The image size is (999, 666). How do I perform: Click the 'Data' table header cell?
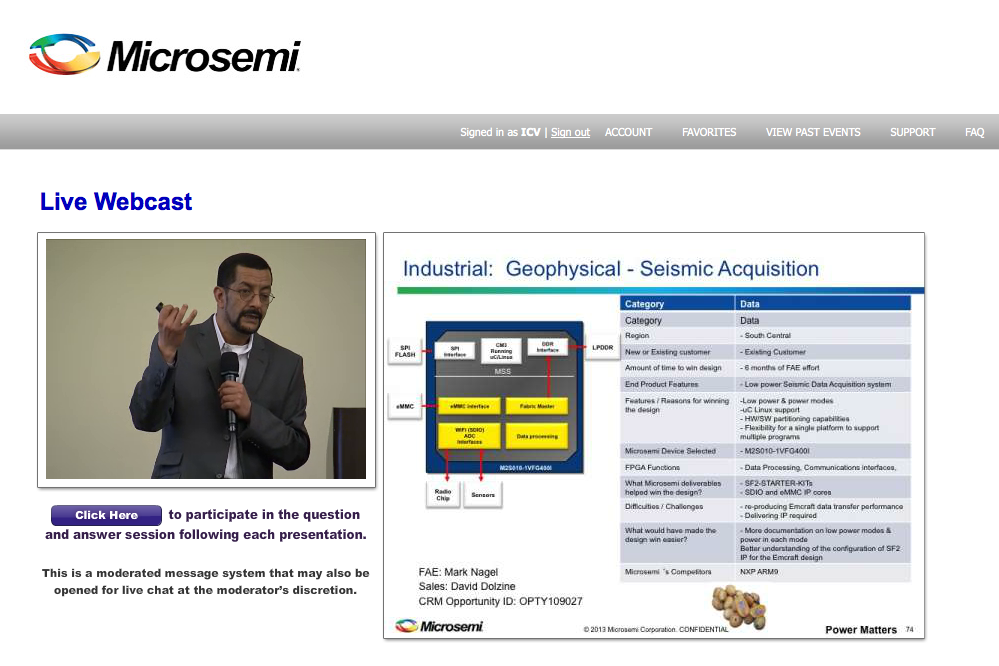point(823,303)
